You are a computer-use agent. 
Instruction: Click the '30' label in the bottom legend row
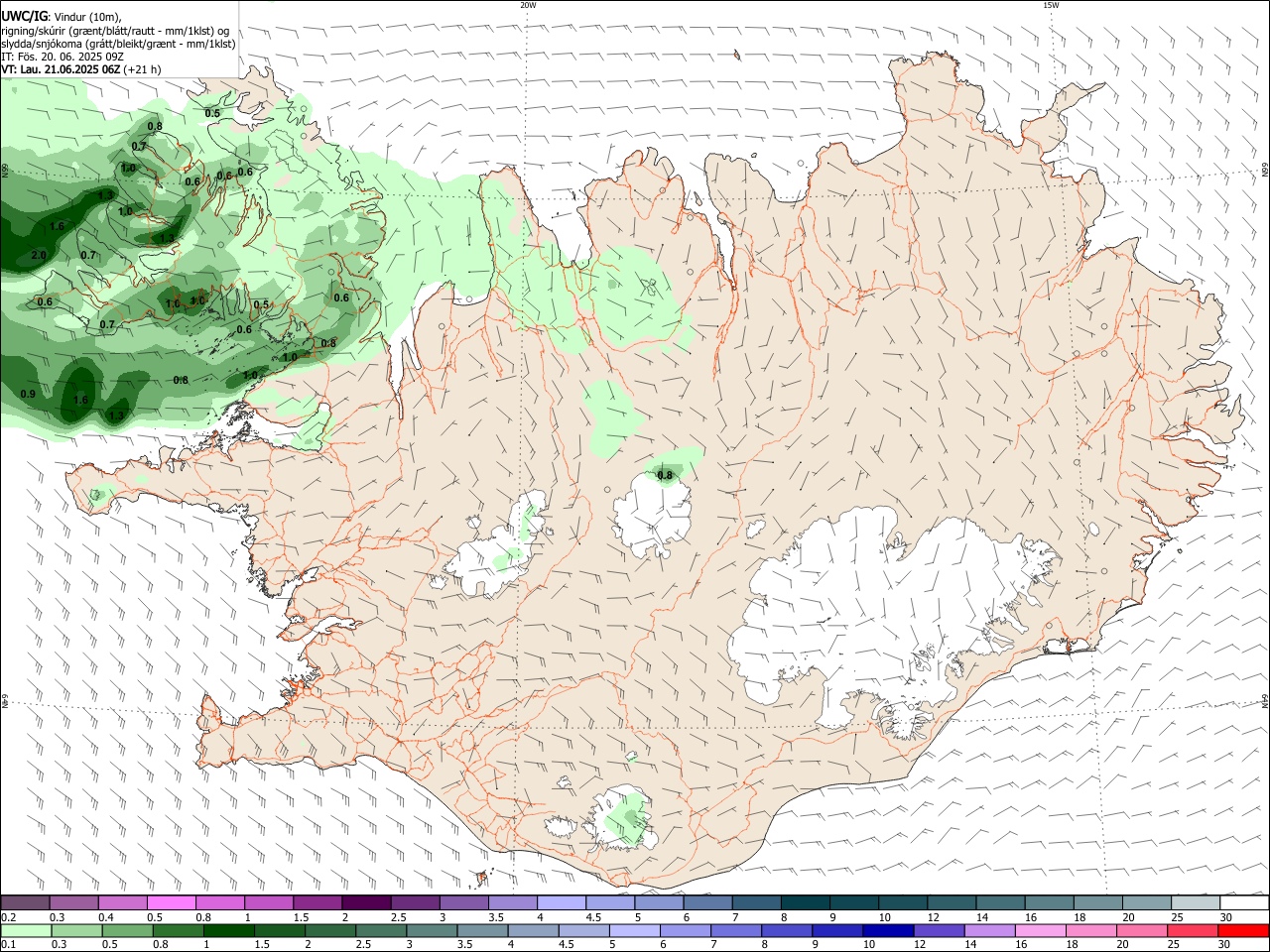click(x=1224, y=945)
